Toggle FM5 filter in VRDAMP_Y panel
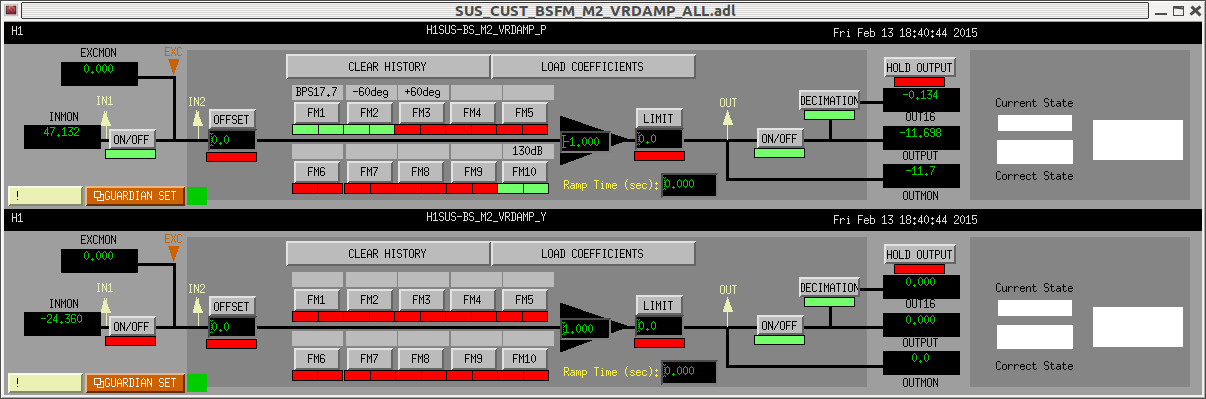Screen dimensions: 1206x399 point(525,300)
